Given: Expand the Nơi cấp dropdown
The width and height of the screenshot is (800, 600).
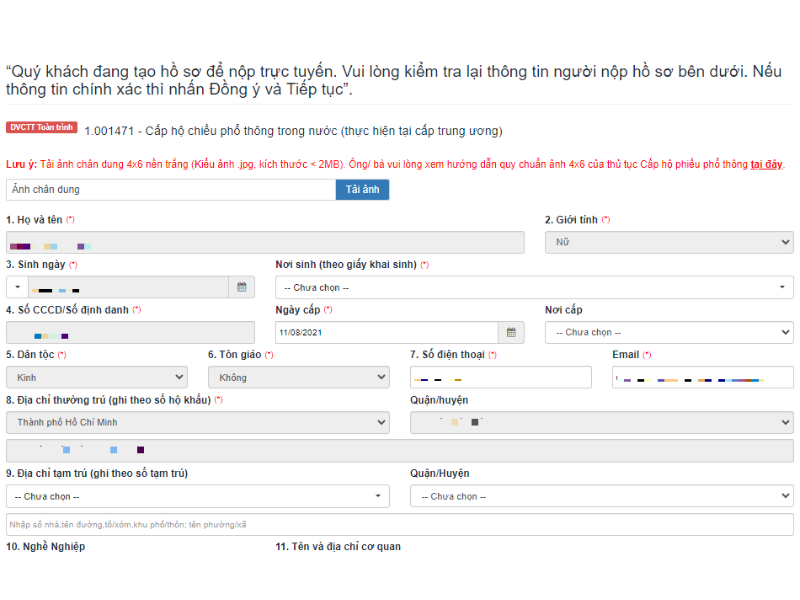Looking at the screenshot, I should [669, 333].
